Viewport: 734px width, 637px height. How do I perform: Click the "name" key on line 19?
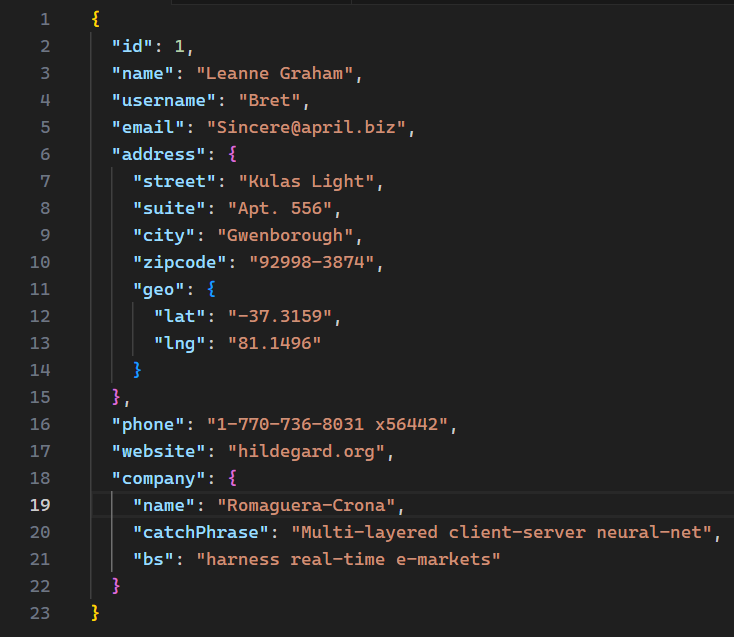click(164, 505)
